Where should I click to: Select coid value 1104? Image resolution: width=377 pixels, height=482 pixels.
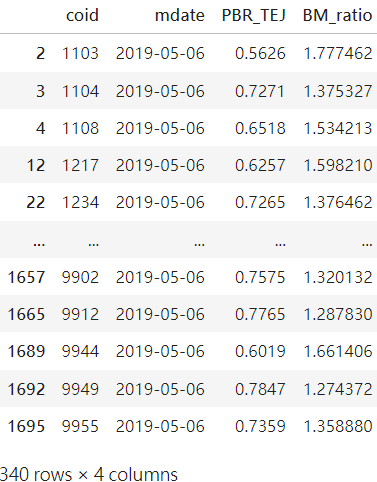(x=80, y=91)
